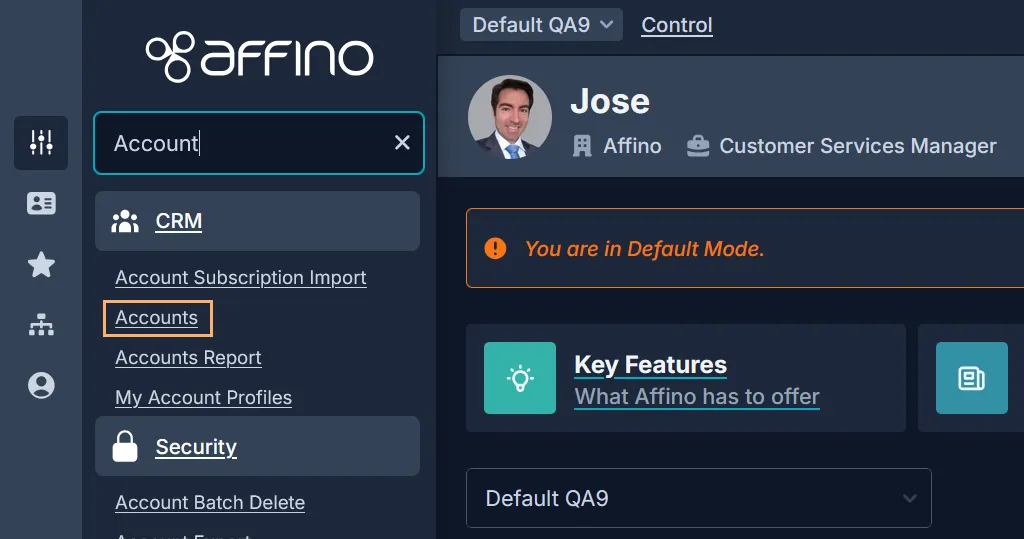Screen dimensions: 1024x539
Task: Open the contact card sidebar icon
Action: point(41,204)
